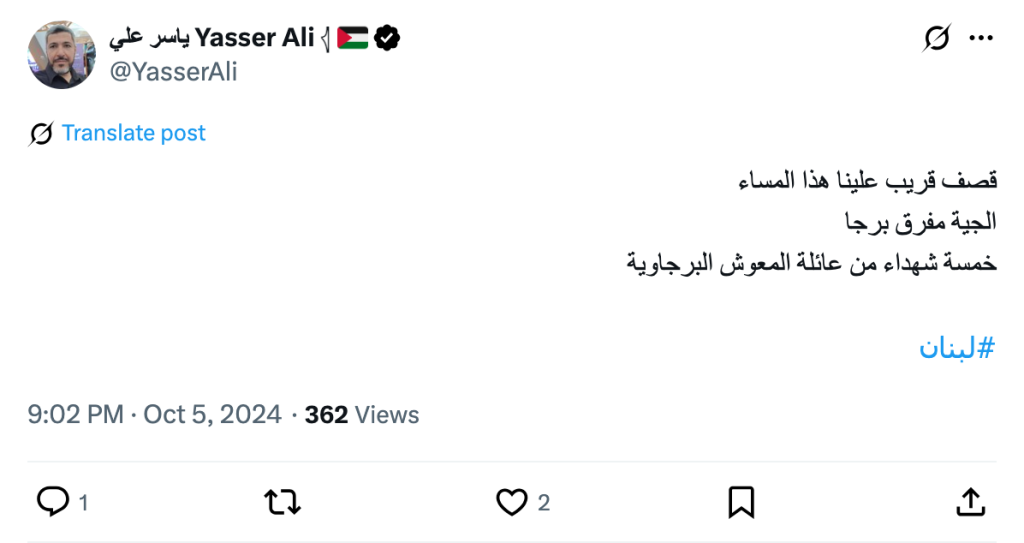Click the Grok icon beside Translate post

coord(41,133)
